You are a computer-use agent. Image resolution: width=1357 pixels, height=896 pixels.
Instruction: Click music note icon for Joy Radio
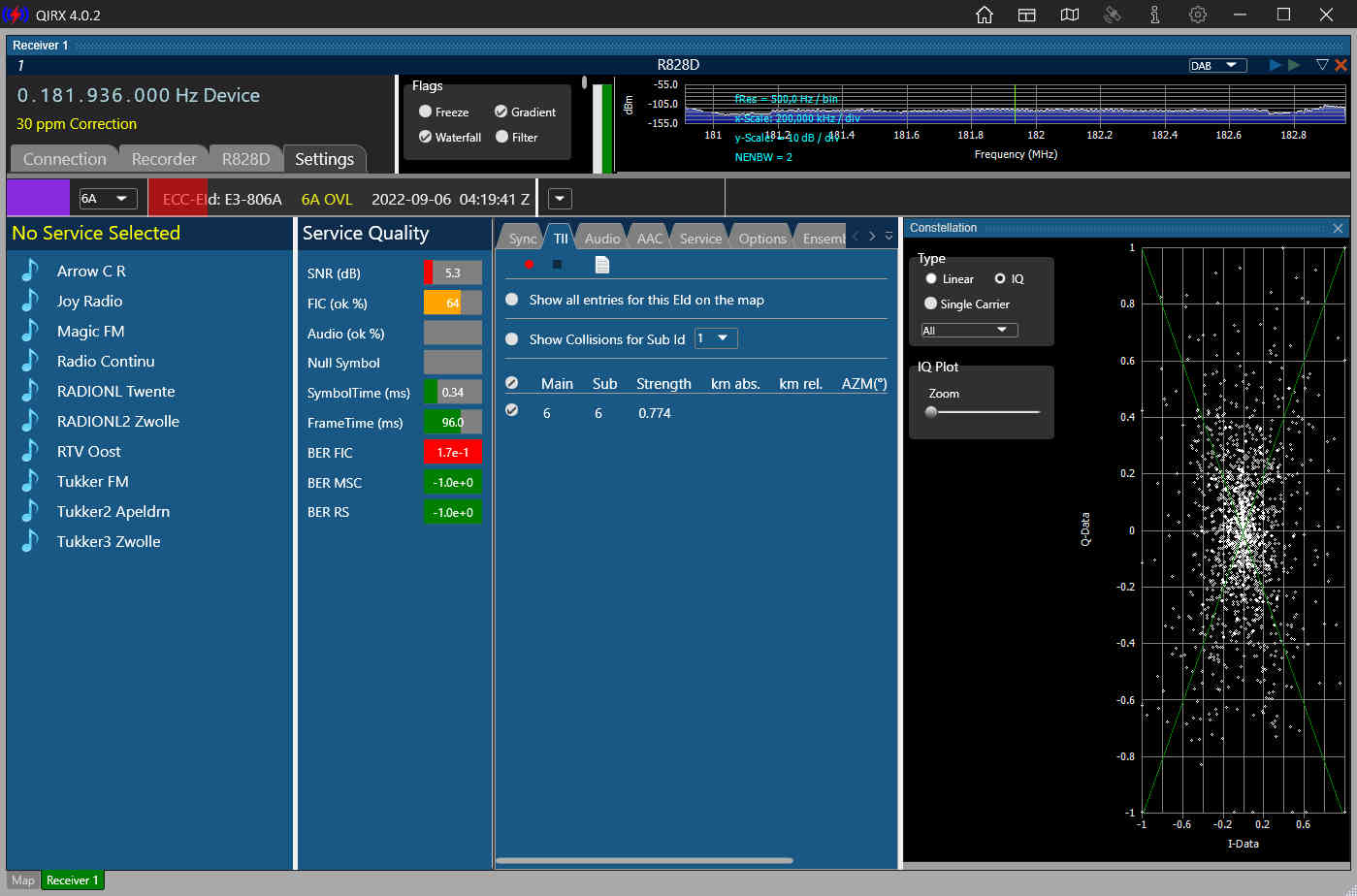click(30, 301)
